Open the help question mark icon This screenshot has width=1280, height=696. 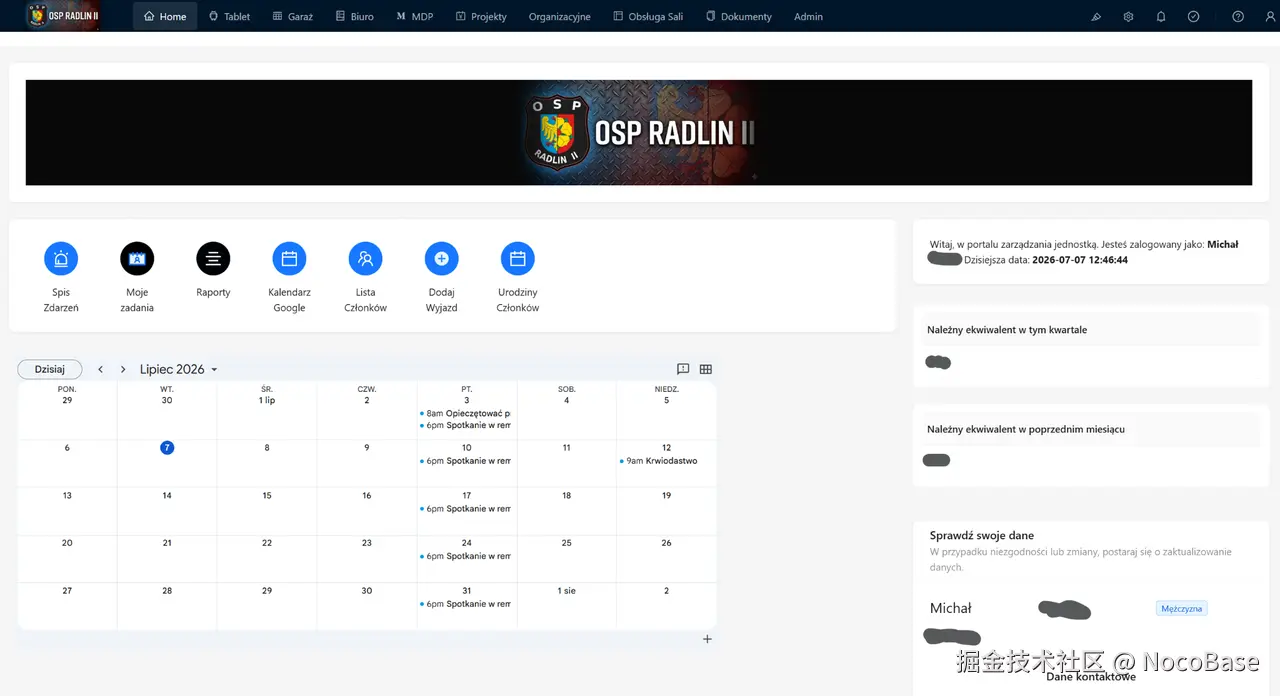(x=1238, y=17)
